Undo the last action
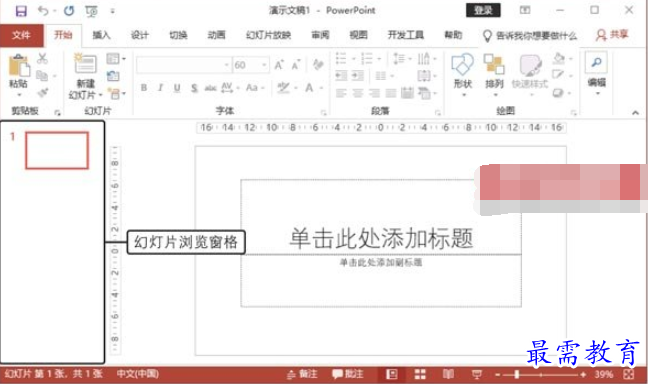This screenshot has height=384, width=648. coord(43,11)
